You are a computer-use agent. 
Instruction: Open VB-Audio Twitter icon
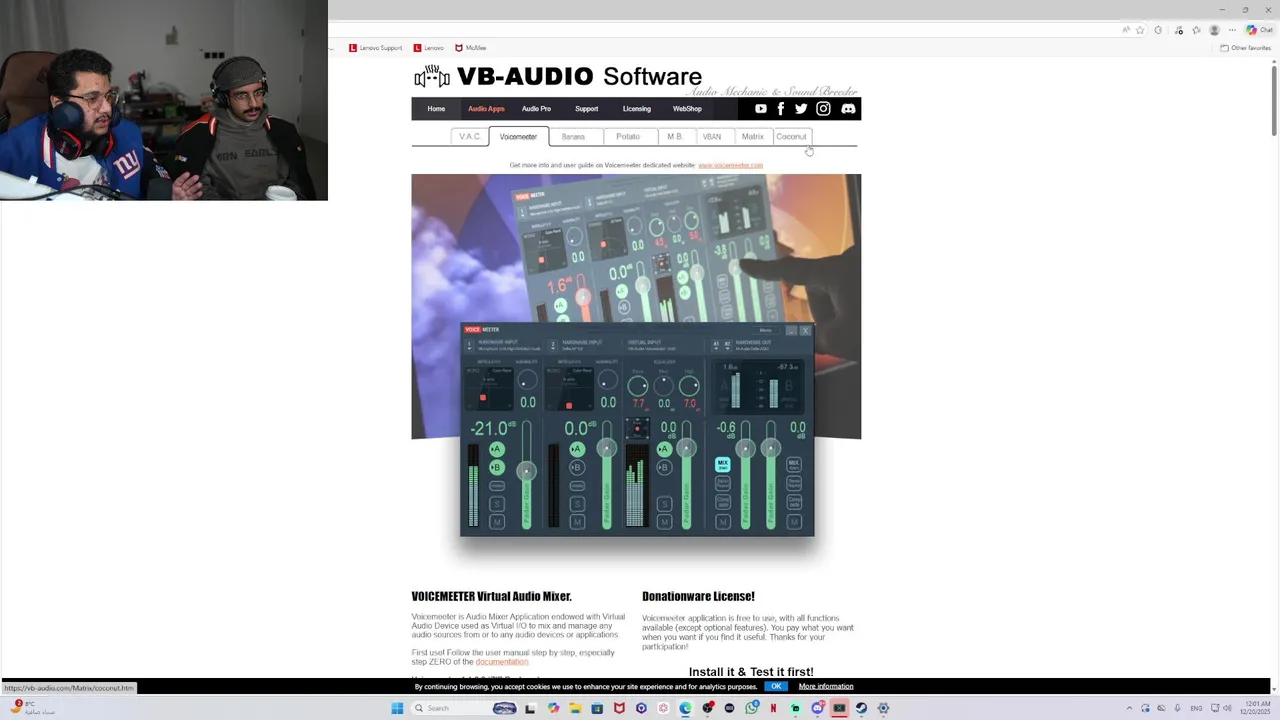801,109
